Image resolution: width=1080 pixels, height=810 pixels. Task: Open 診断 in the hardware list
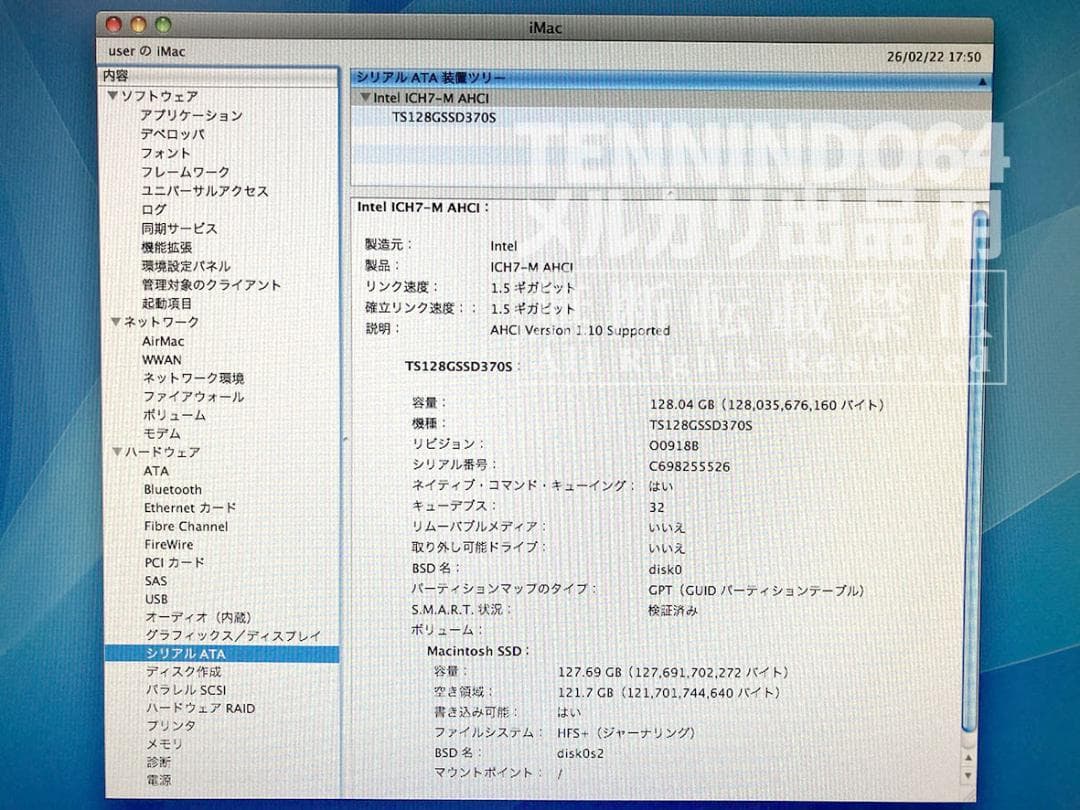[158, 762]
